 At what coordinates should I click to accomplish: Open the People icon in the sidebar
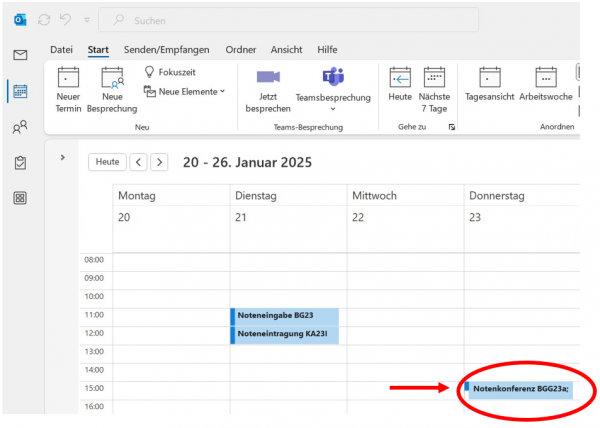[x=20, y=127]
